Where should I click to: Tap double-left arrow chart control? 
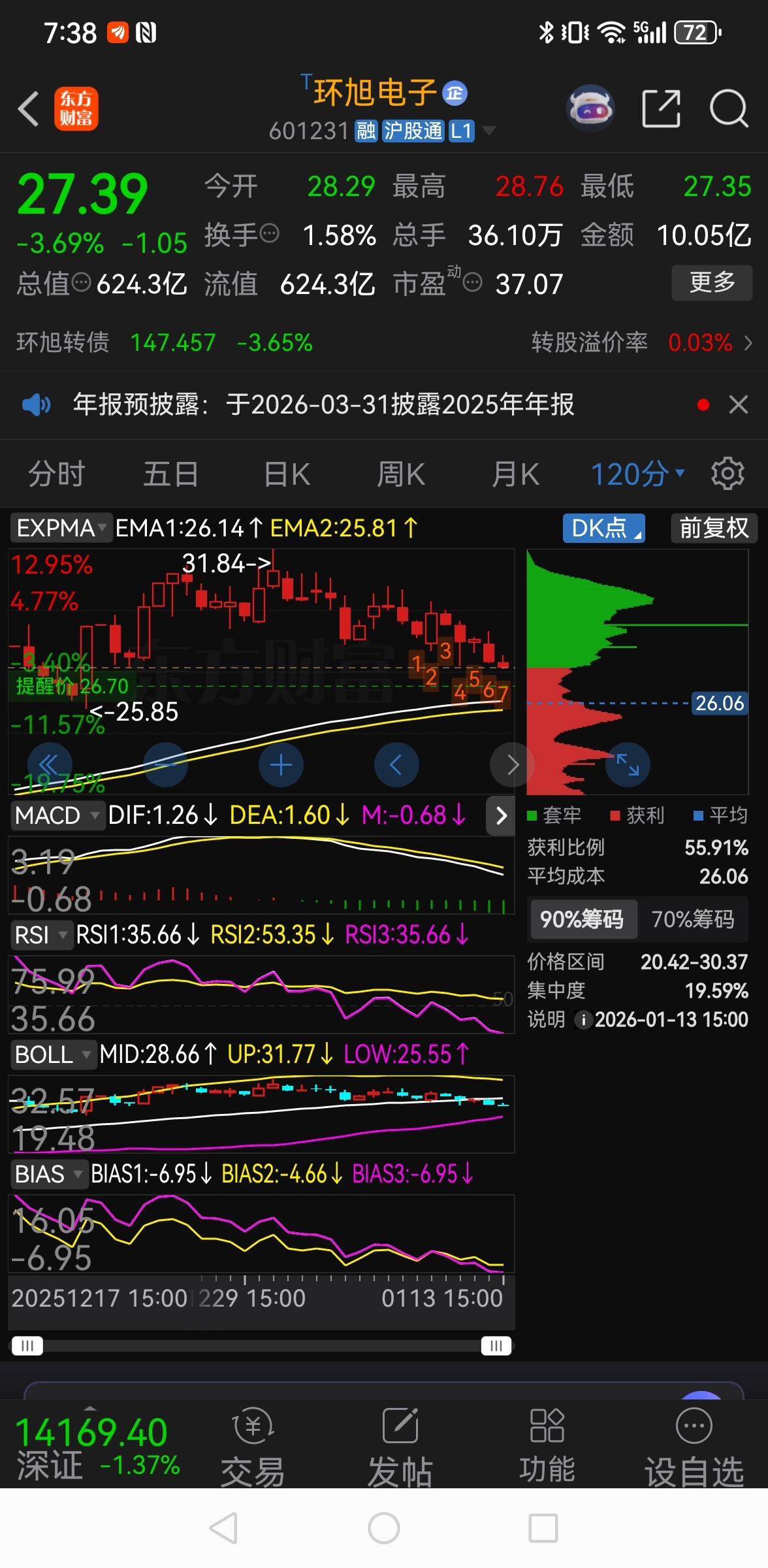[x=50, y=764]
